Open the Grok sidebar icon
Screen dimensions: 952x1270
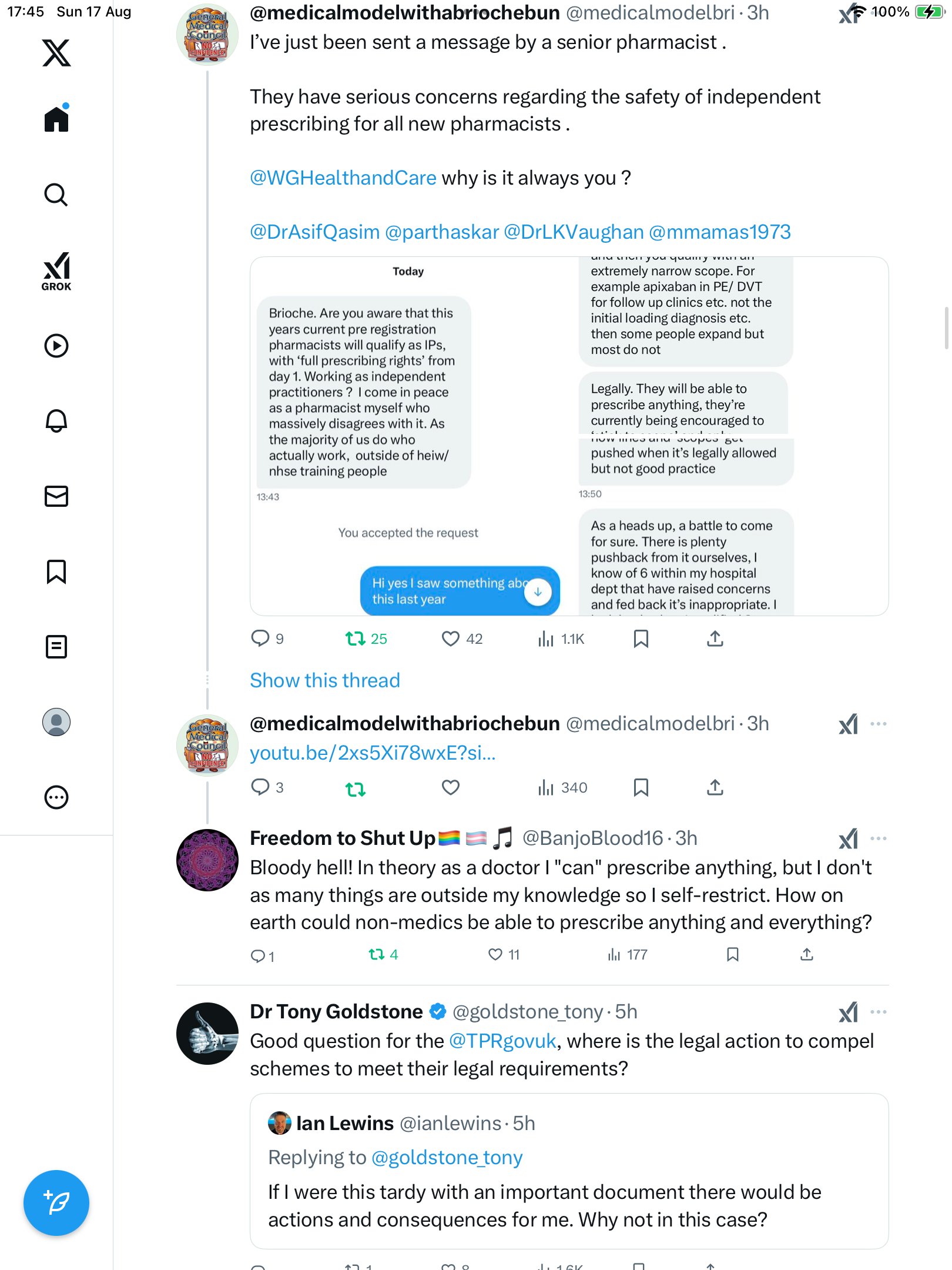(56, 271)
